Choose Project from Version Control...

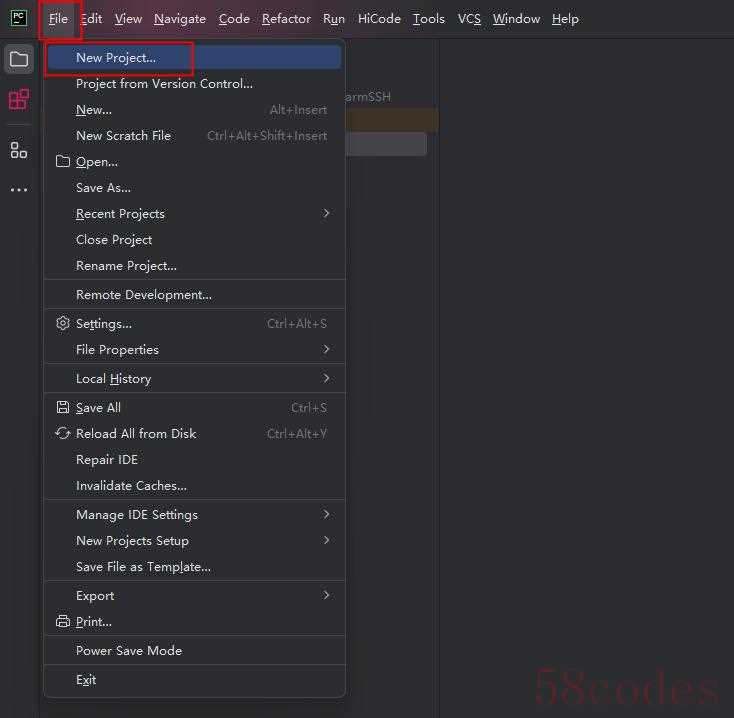194,84
